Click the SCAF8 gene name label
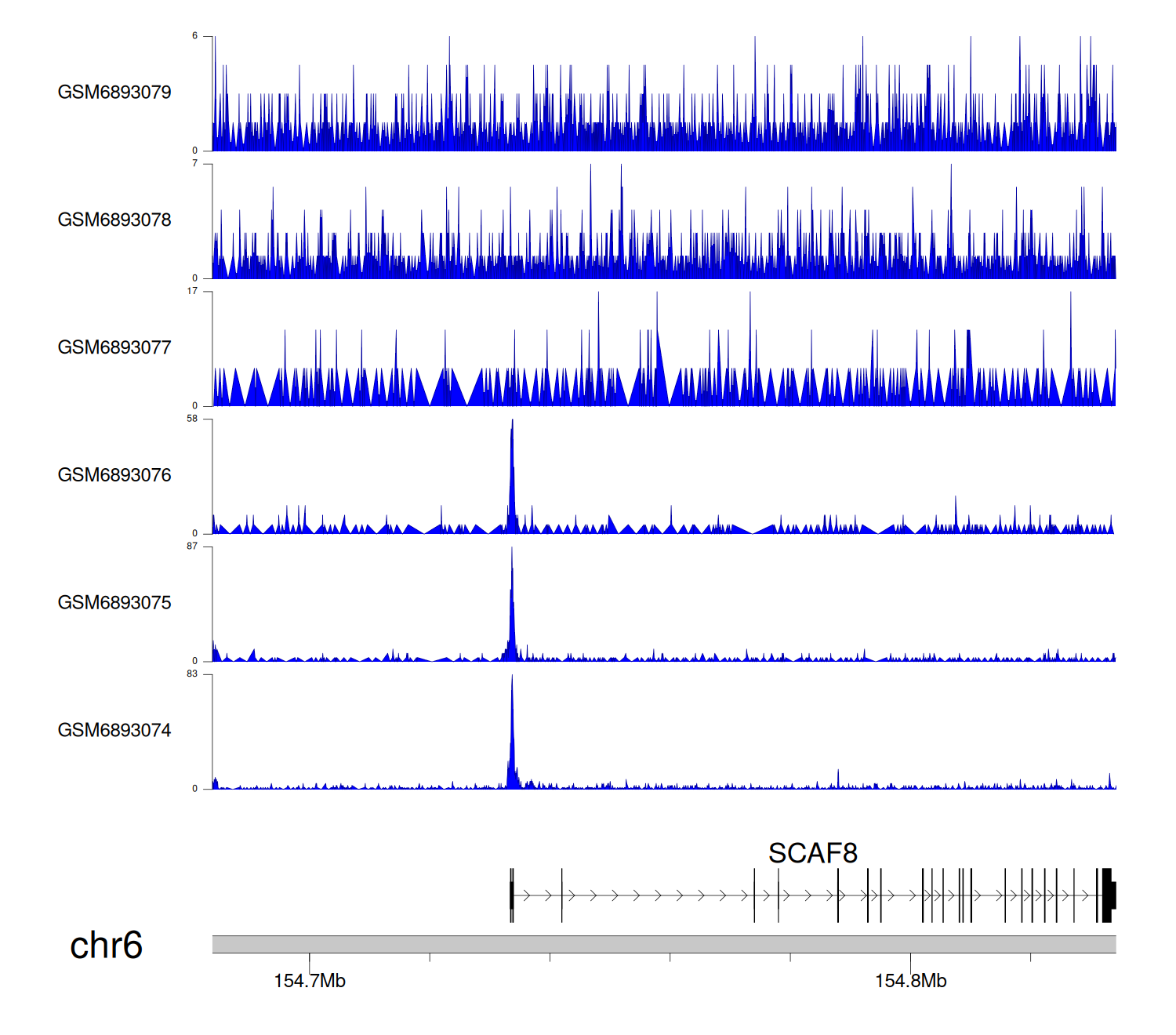 [812, 853]
